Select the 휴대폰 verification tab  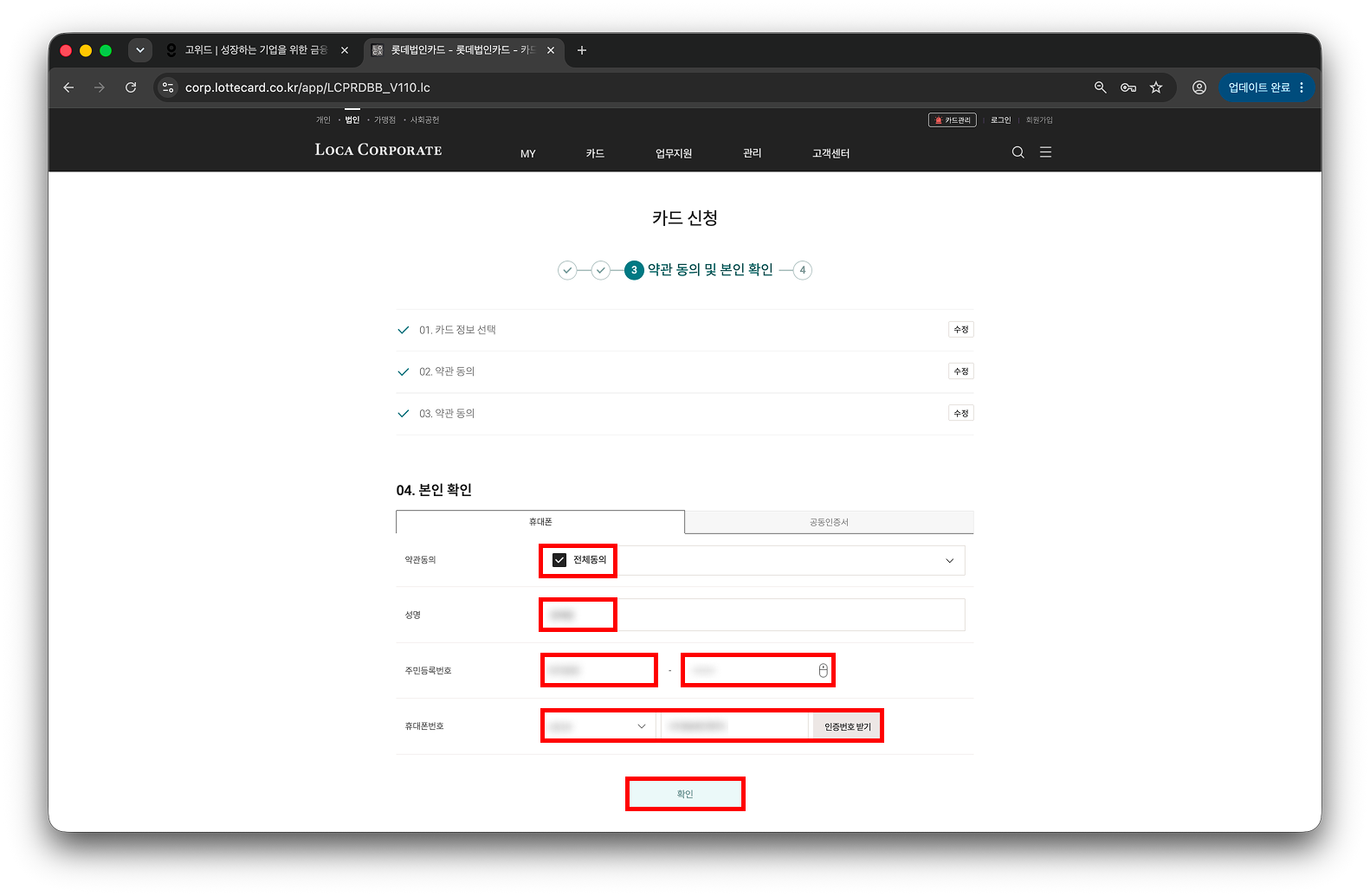point(540,522)
